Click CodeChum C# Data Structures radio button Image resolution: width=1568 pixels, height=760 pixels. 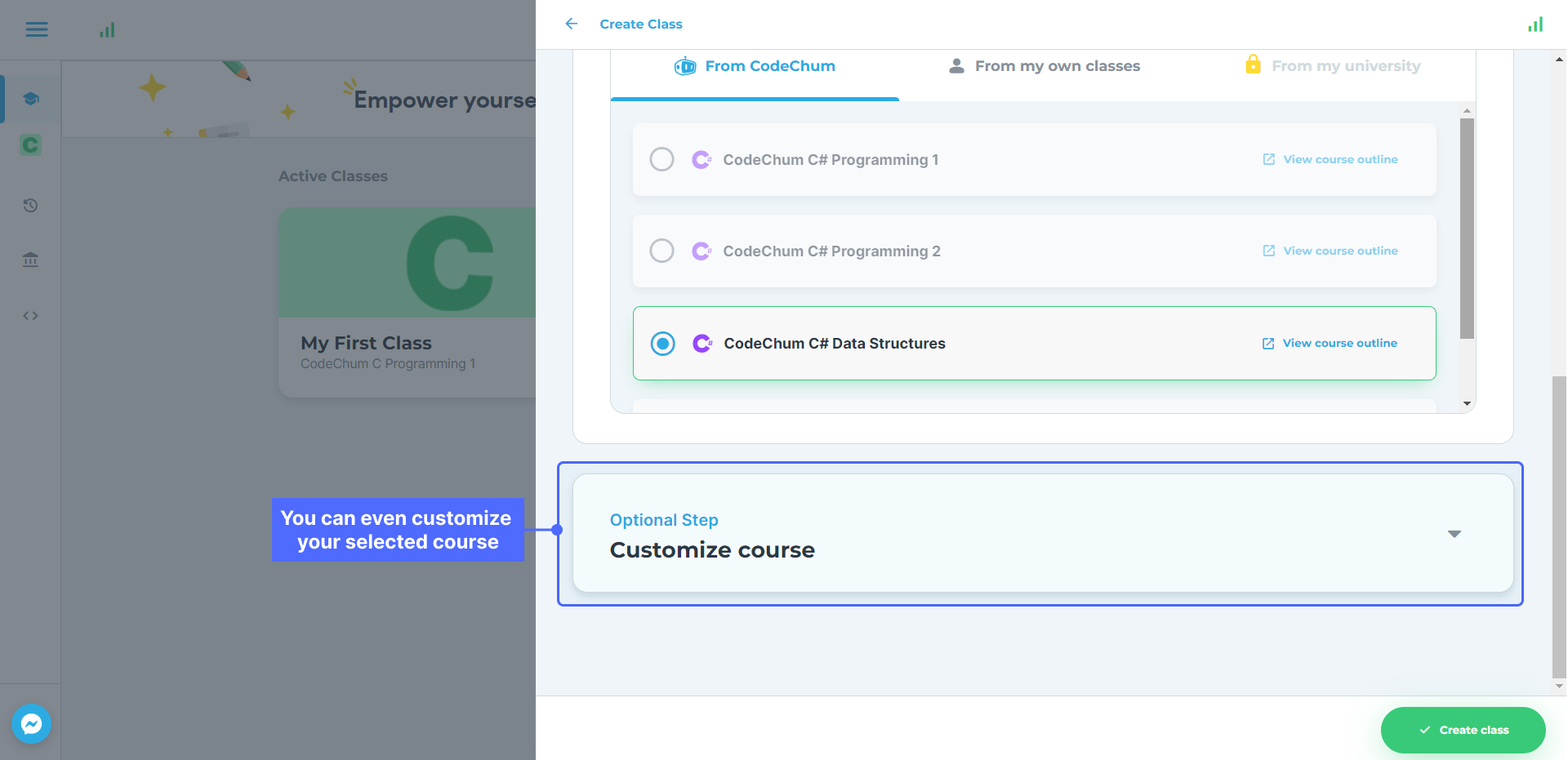point(662,344)
